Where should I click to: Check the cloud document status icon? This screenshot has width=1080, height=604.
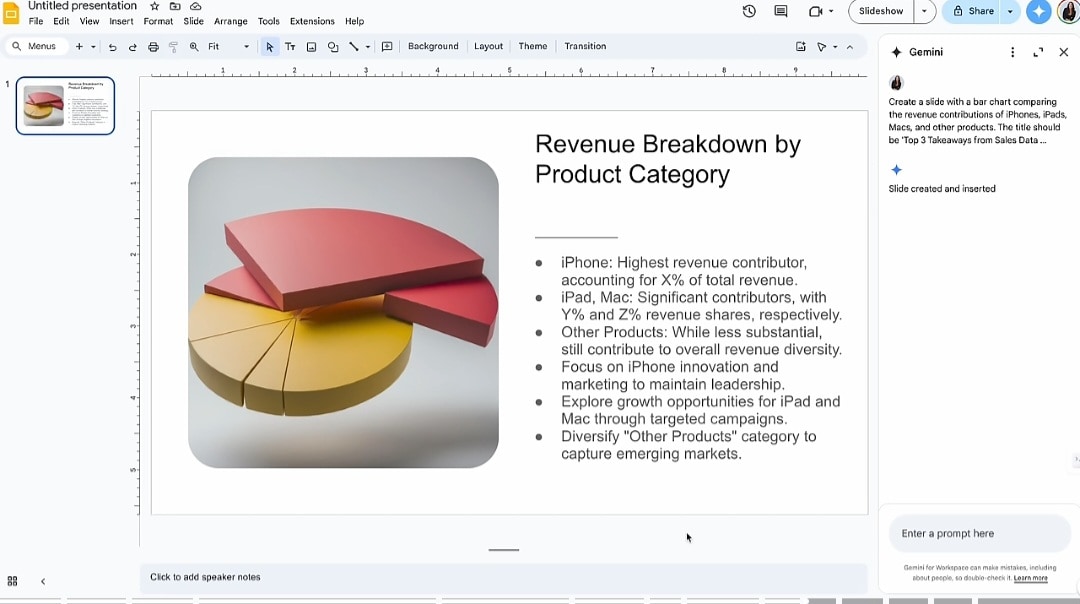[196, 6]
